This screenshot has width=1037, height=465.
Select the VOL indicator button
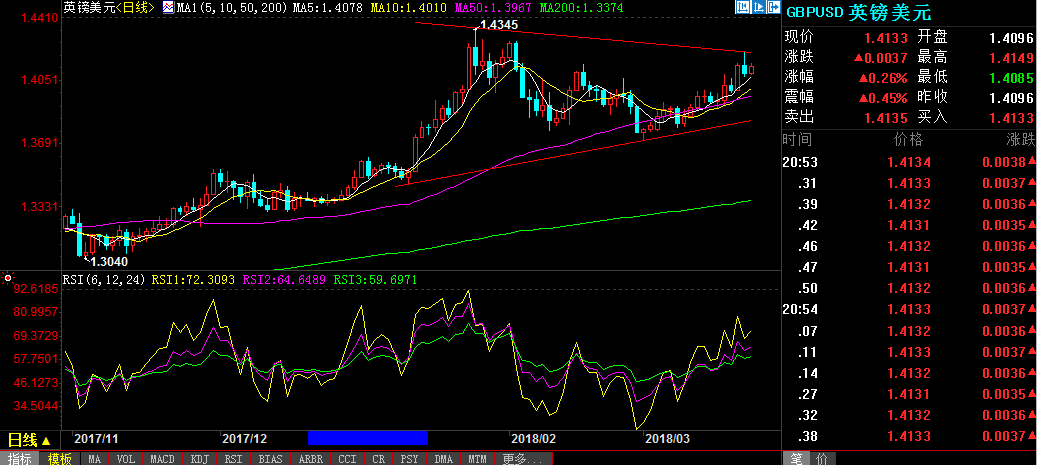point(126,458)
